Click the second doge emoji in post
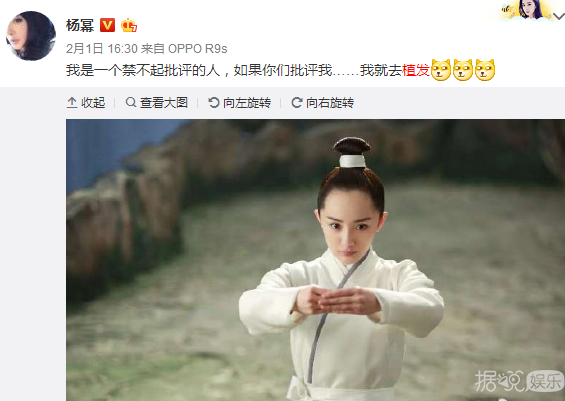This screenshot has height=401, width=565. 463,70
